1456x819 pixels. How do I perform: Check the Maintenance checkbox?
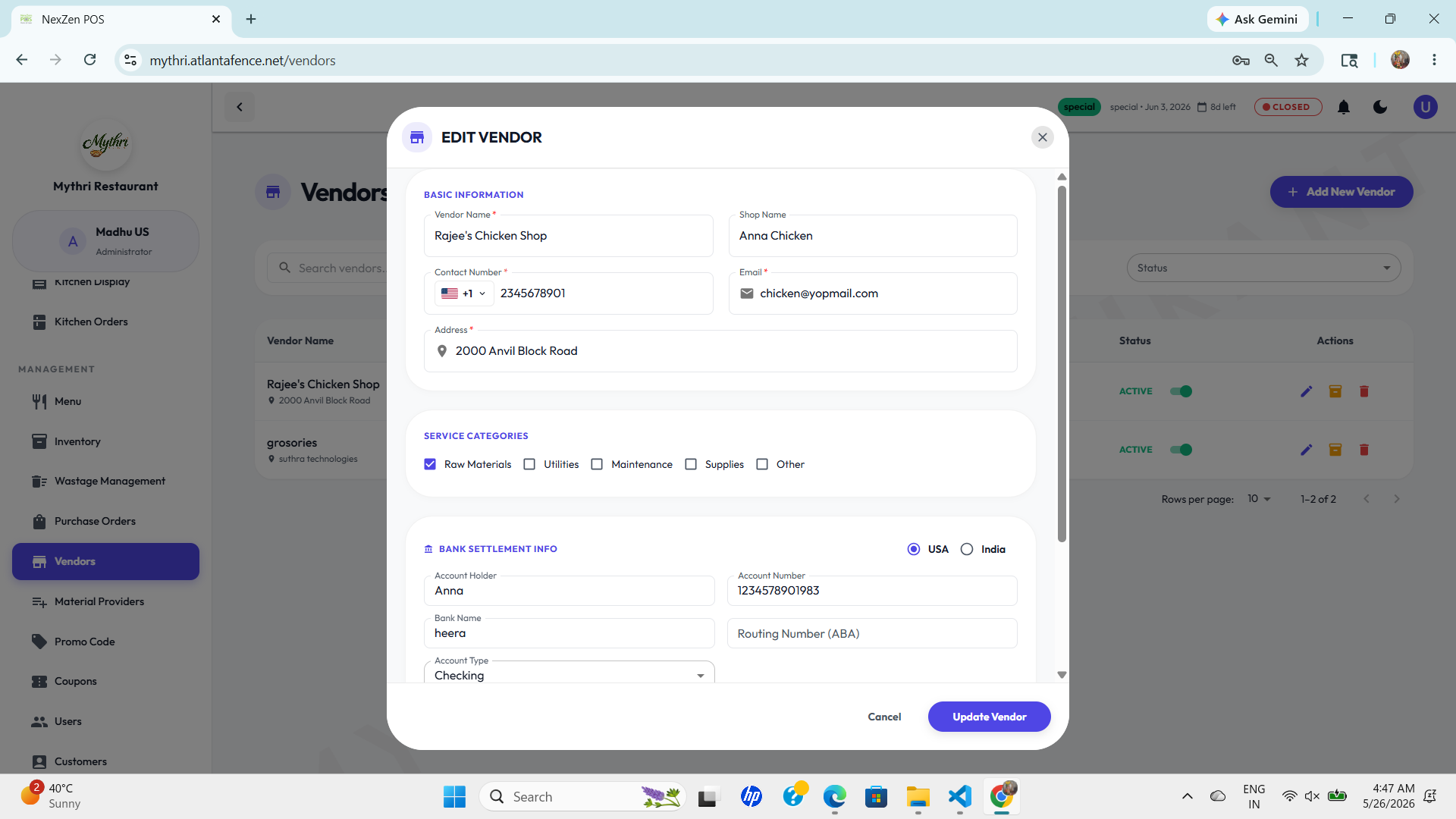(x=597, y=464)
